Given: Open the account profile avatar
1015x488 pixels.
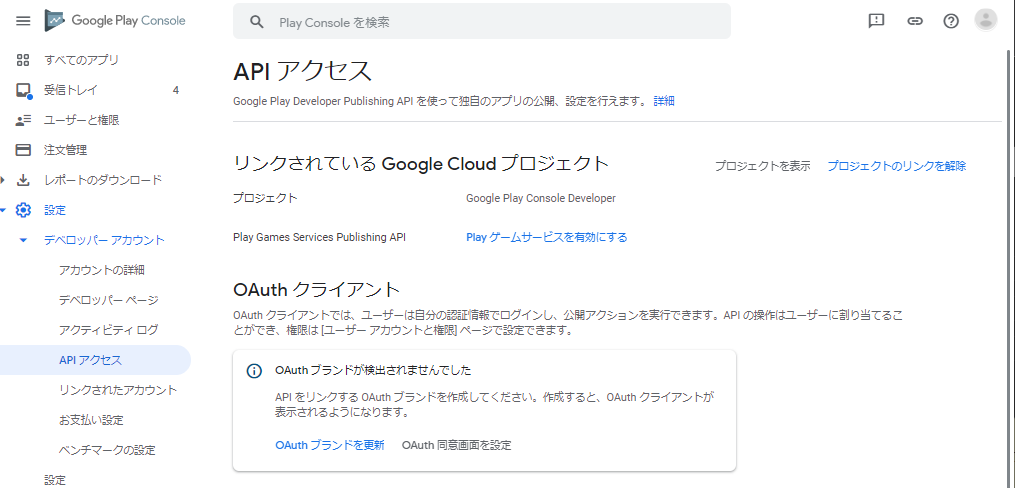Looking at the screenshot, I should [986, 21].
